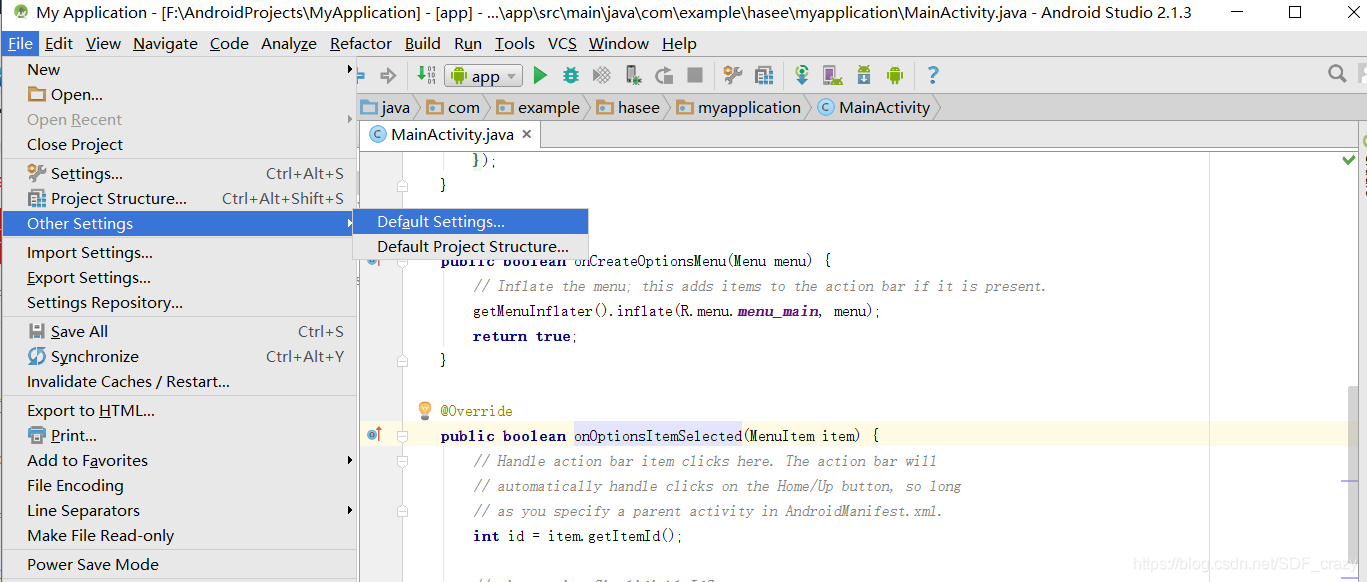Choose Close Project from File menu
Image resolution: width=1367 pixels, height=582 pixels.
[x=180, y=144]
